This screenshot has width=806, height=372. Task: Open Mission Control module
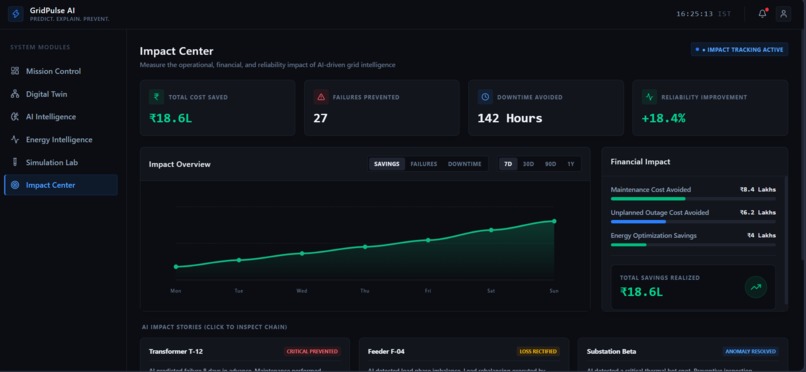(x=61, y=71)
